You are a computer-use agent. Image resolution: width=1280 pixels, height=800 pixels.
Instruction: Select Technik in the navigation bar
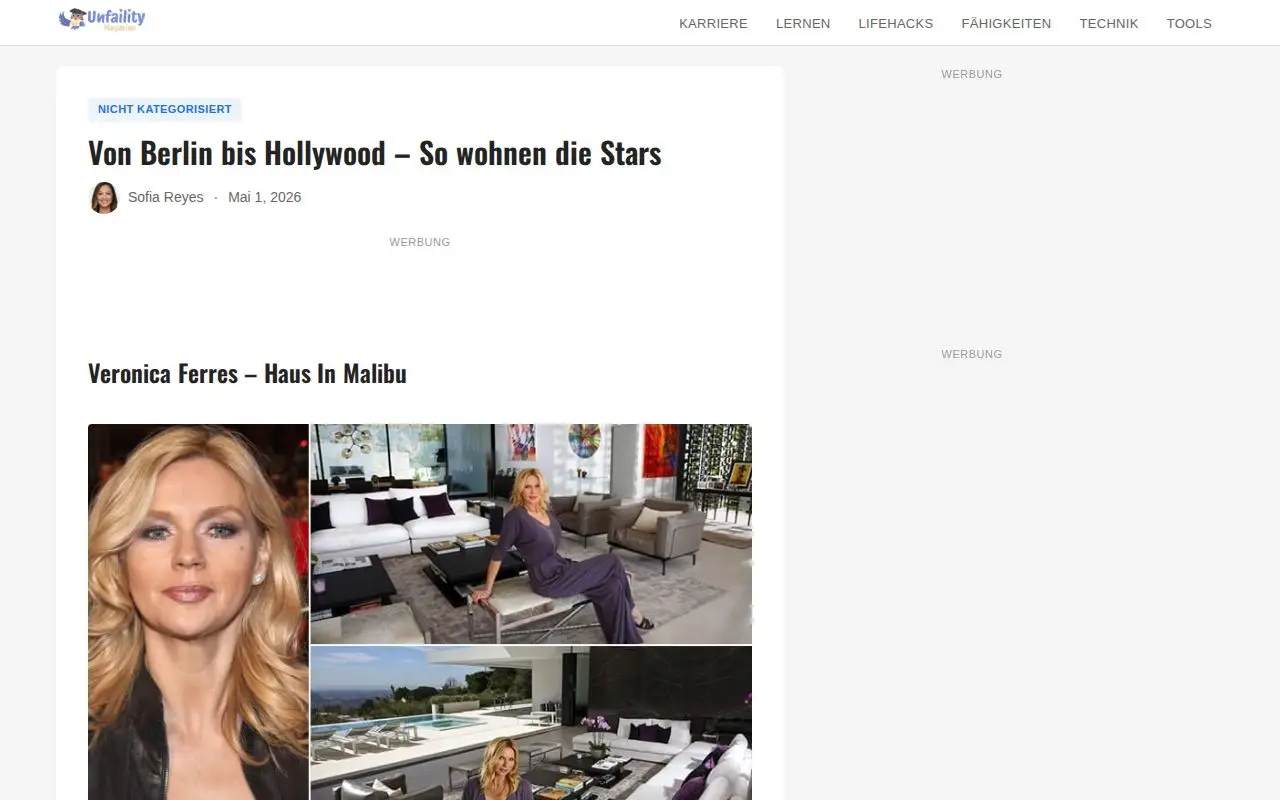[1109, 23]
